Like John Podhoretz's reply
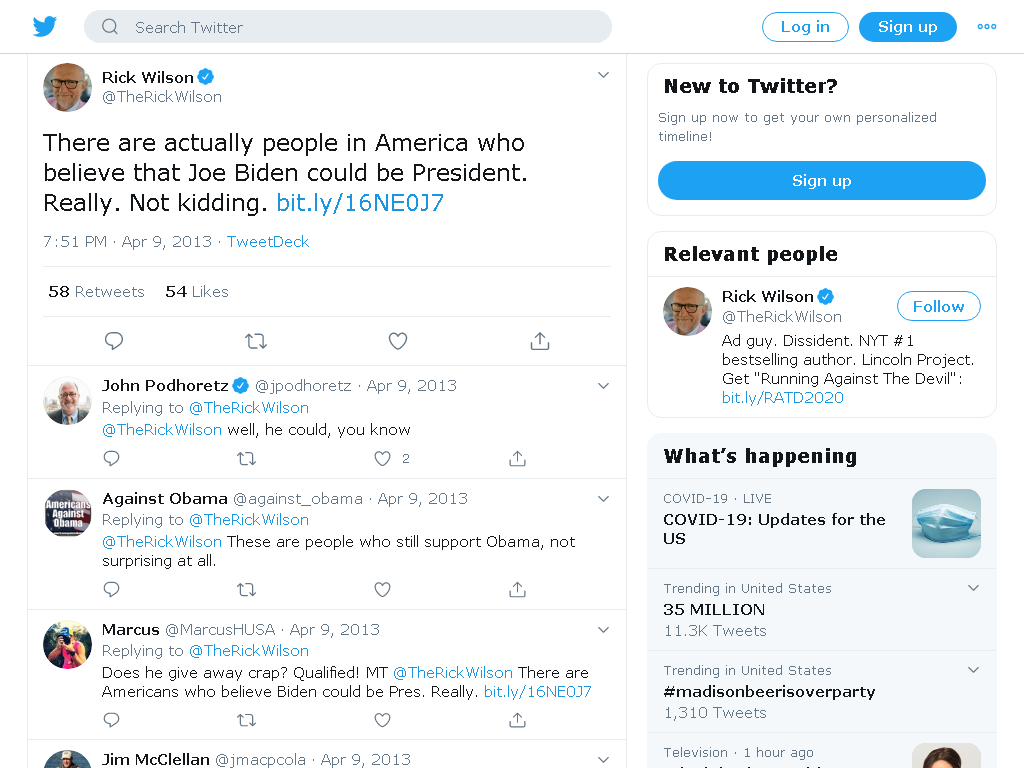Viewport: 1024px width, 768px height. pos(383,458)
